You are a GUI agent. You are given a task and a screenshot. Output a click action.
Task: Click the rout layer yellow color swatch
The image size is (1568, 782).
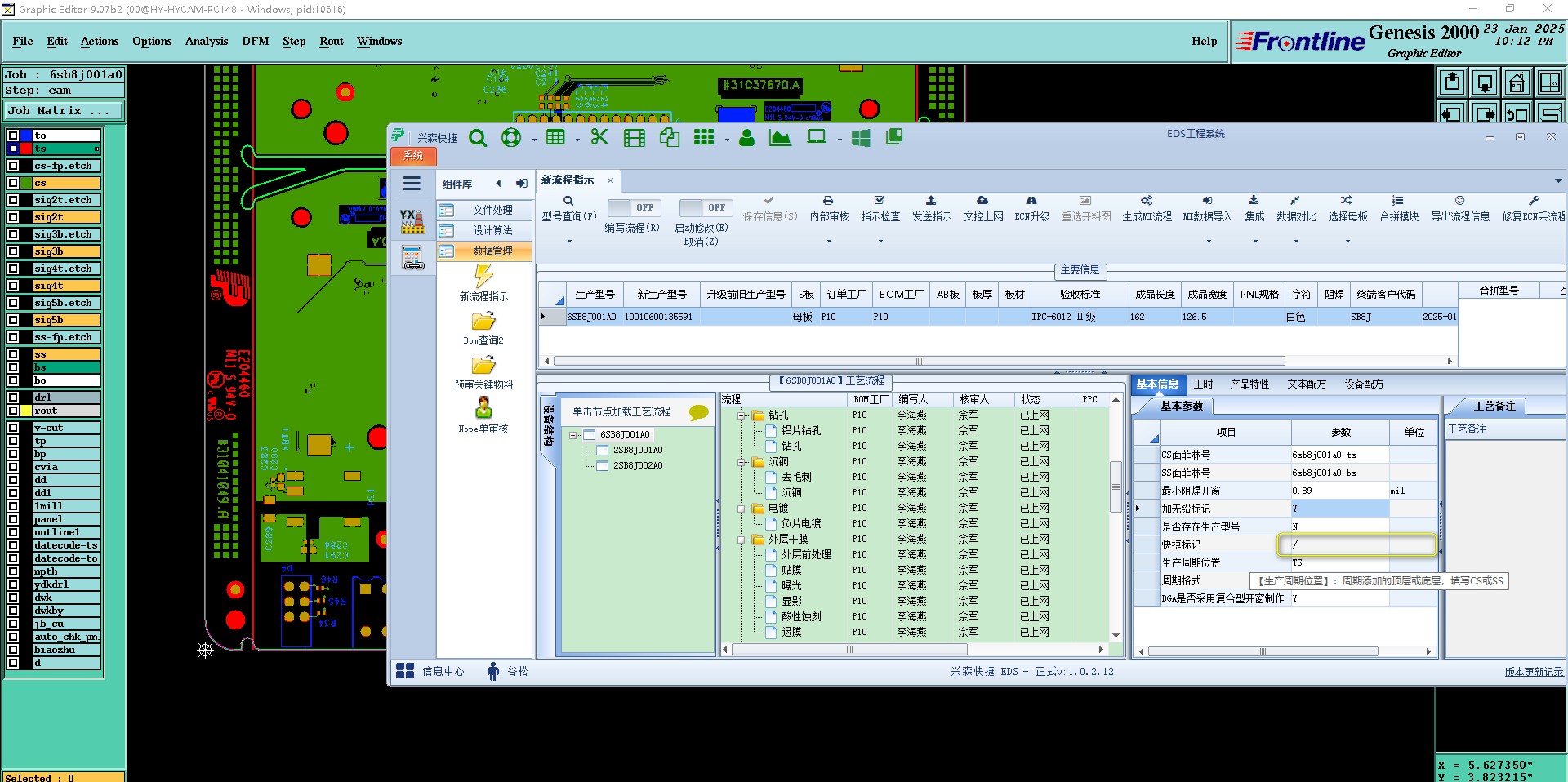coord(26,411)
